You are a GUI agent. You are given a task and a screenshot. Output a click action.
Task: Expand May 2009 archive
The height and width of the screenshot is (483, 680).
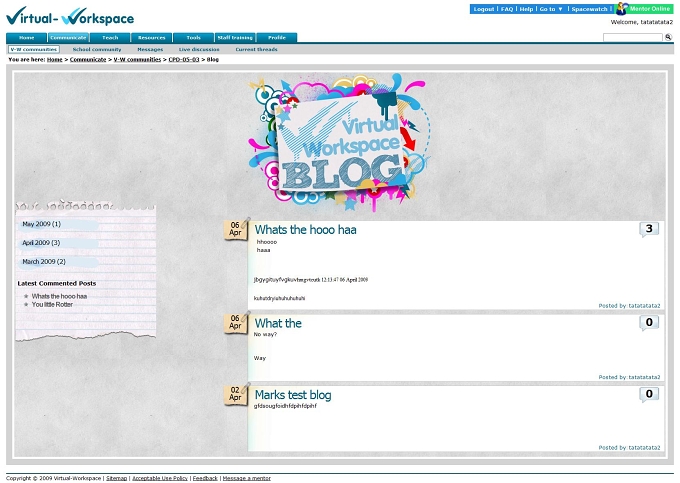coord(42,224)
